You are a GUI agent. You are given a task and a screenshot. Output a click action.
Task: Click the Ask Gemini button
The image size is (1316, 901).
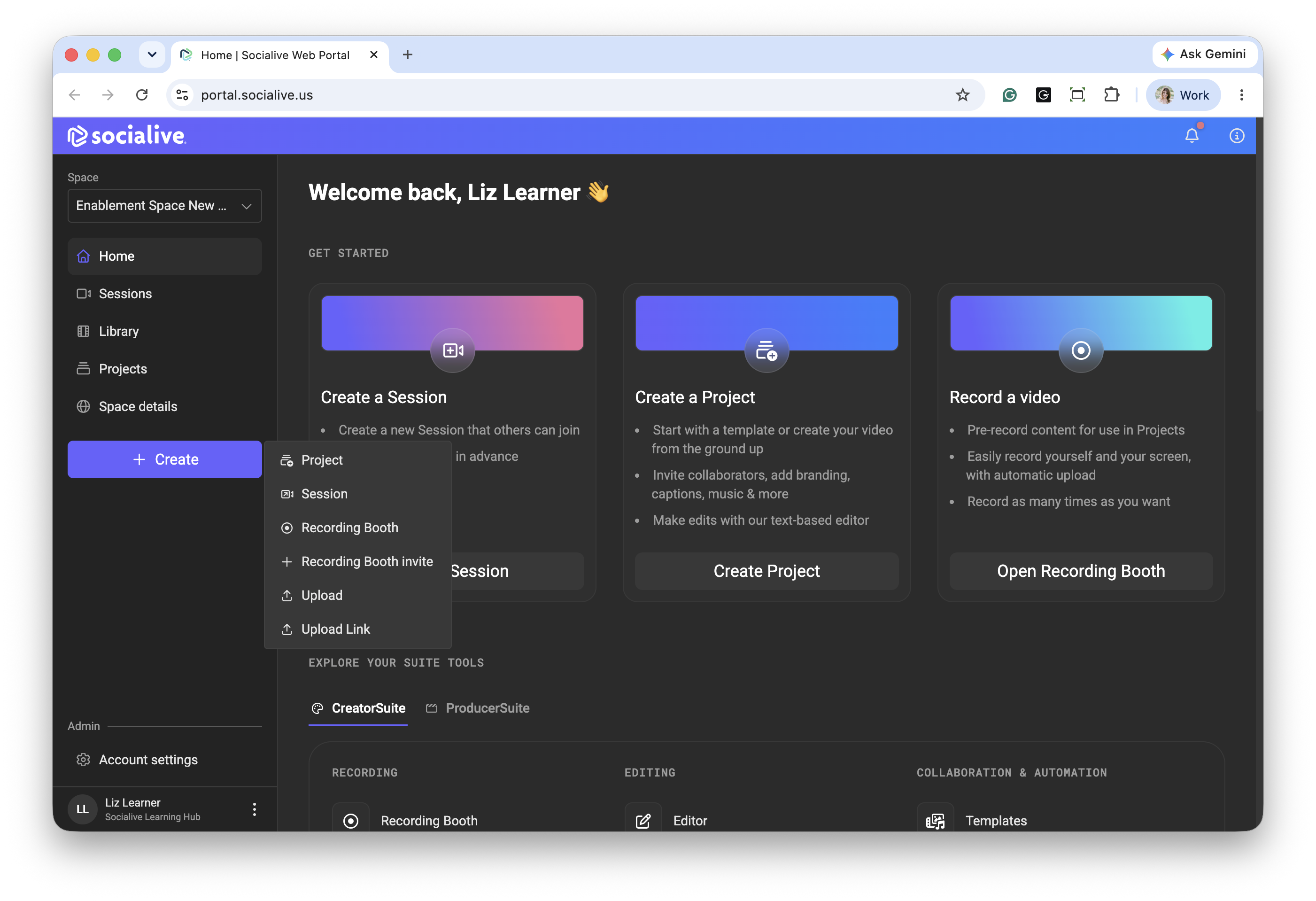pos(1204,54)
